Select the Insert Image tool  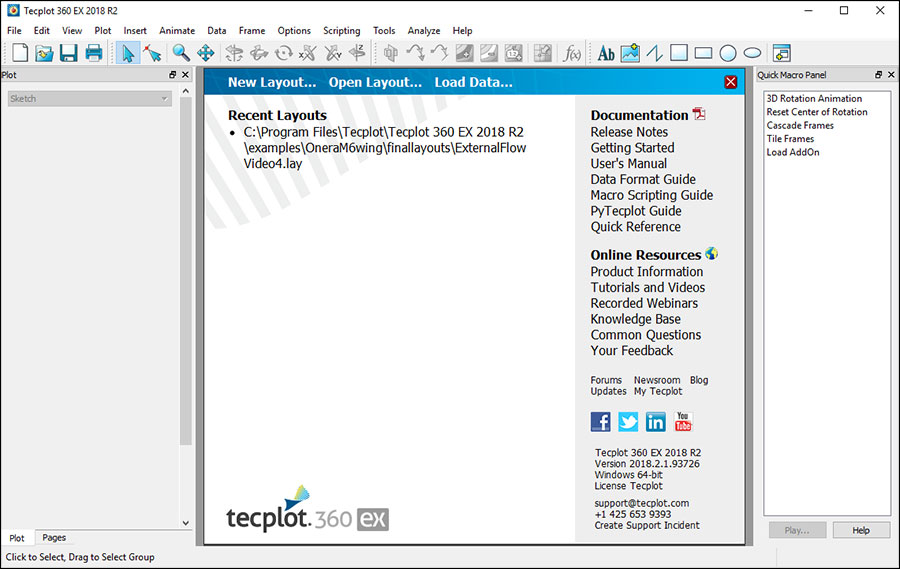pyautogui.click(x=630, y=53)
